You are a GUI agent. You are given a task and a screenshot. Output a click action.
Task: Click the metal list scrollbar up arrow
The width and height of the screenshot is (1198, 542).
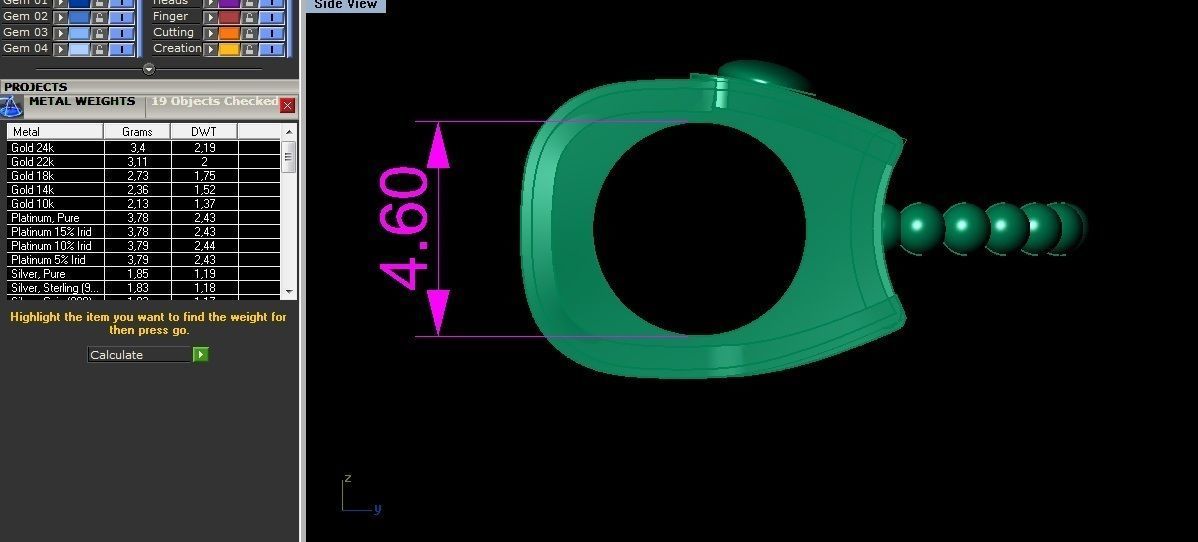click(289, 131)
